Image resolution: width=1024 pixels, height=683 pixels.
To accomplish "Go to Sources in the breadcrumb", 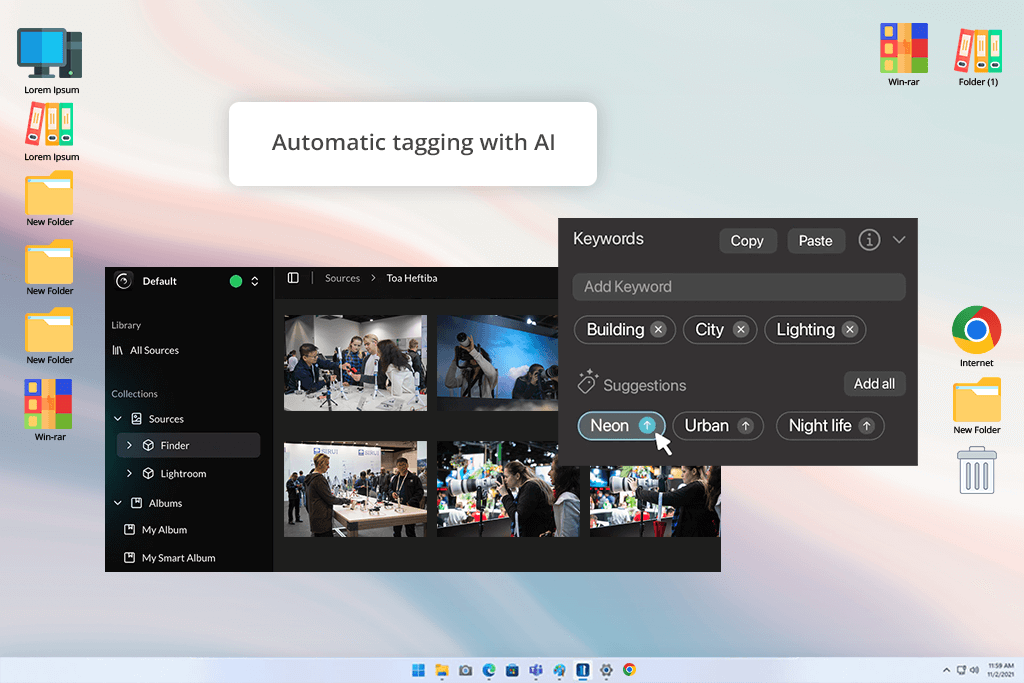I will 342,278.
